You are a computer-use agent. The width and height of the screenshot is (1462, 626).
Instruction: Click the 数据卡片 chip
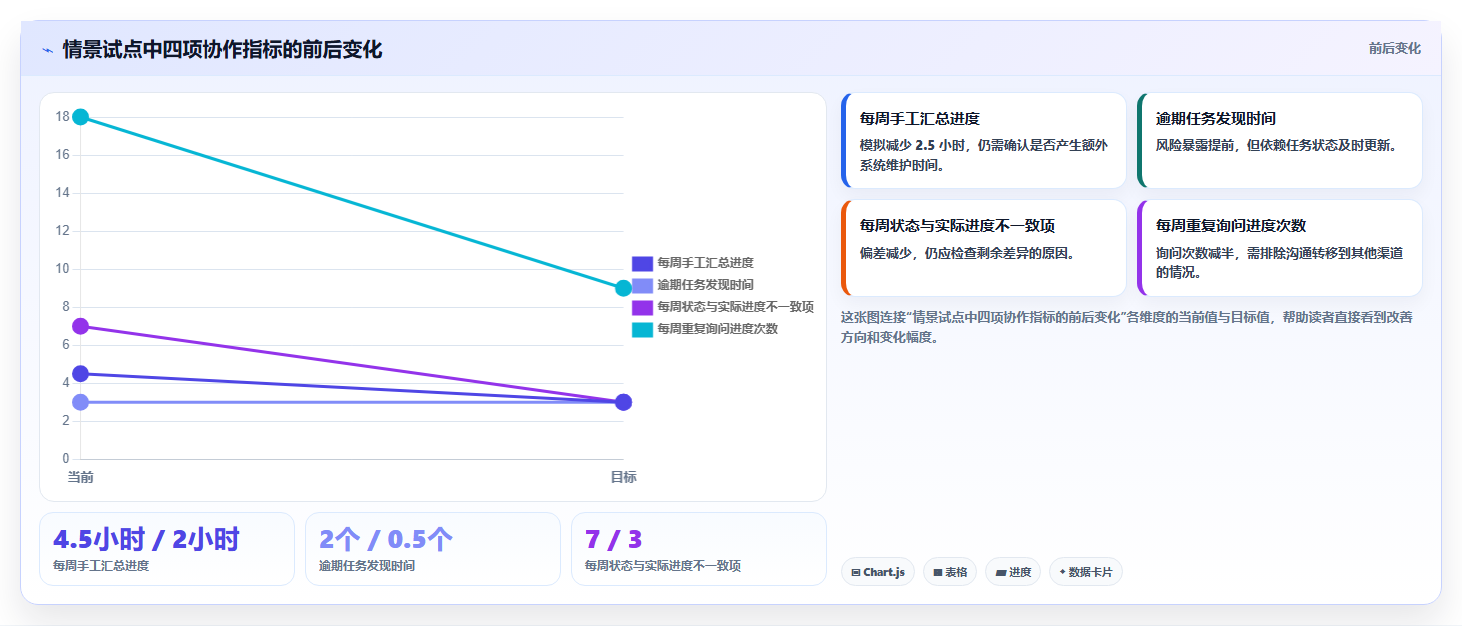[1086, 572]
